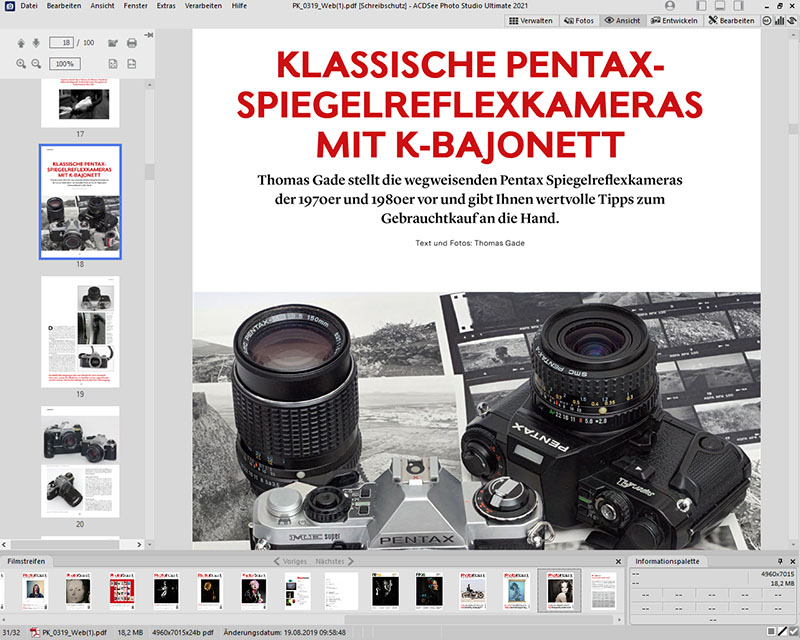The height and width of the screenshot is (640, 800).
Task: Click the fit page icon
Action: [112, 64]
